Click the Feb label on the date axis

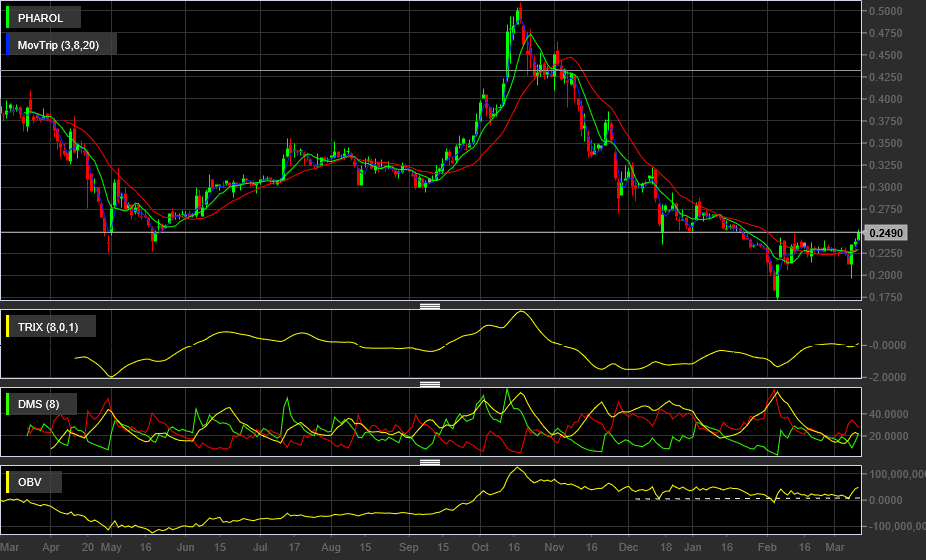[x=767, y=548]
